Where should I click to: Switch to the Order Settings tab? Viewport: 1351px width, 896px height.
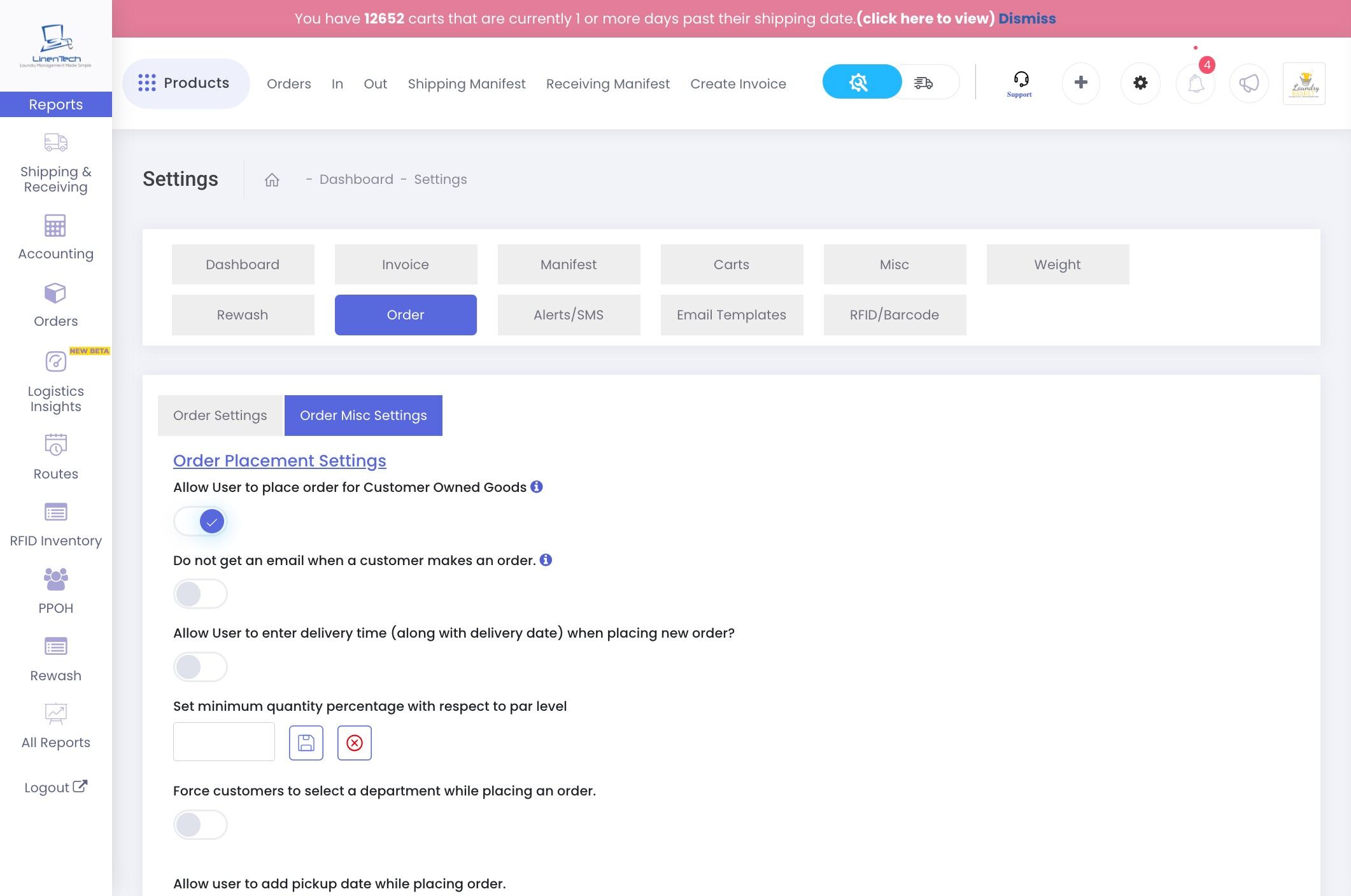click(220, 416)
